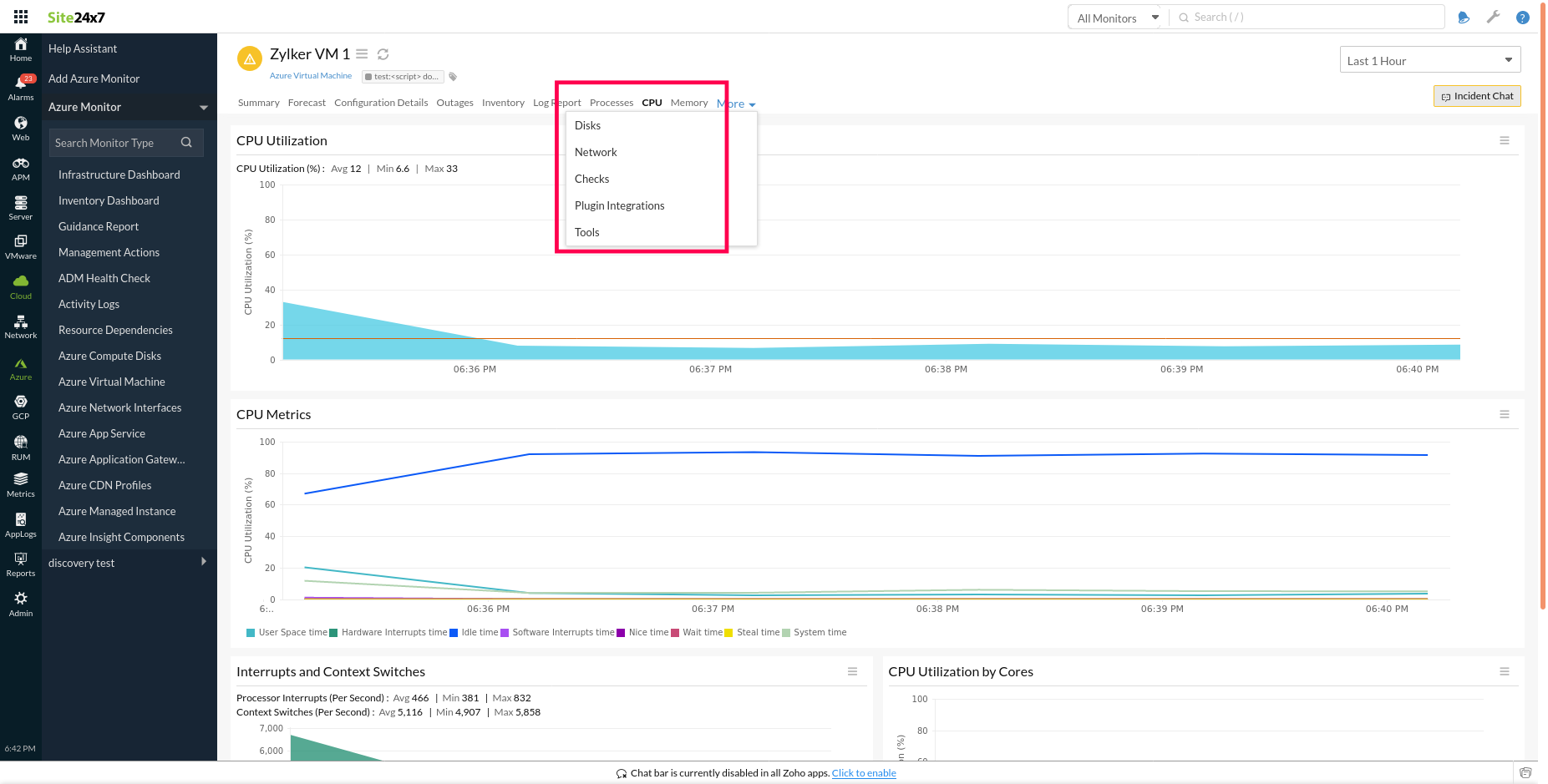Open the Admin tools wrench icon

tap(1493, 17)
